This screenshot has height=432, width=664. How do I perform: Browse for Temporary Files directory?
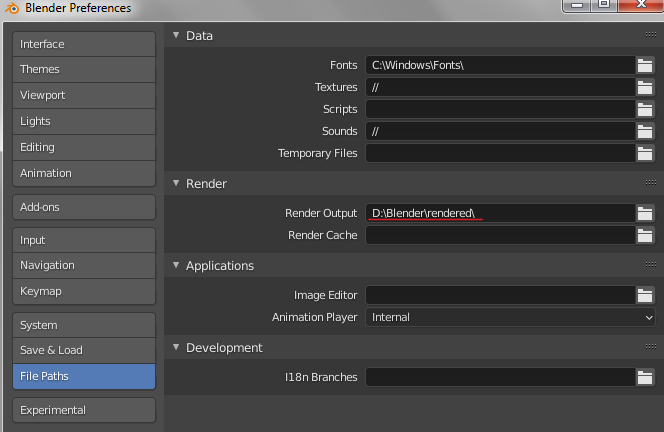tap(645, 153)
